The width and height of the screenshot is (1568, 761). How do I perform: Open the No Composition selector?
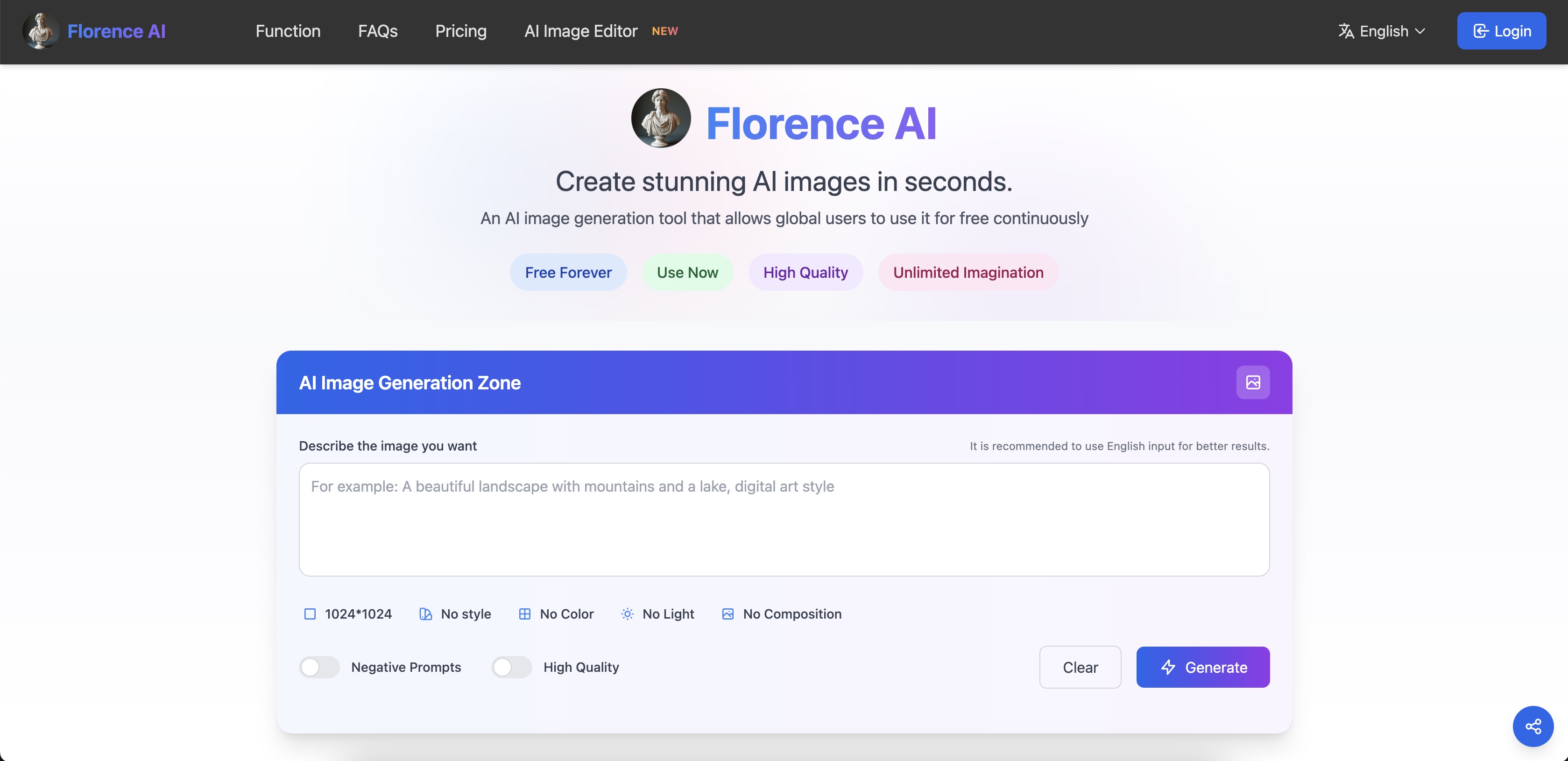click(x=782, y=613)
